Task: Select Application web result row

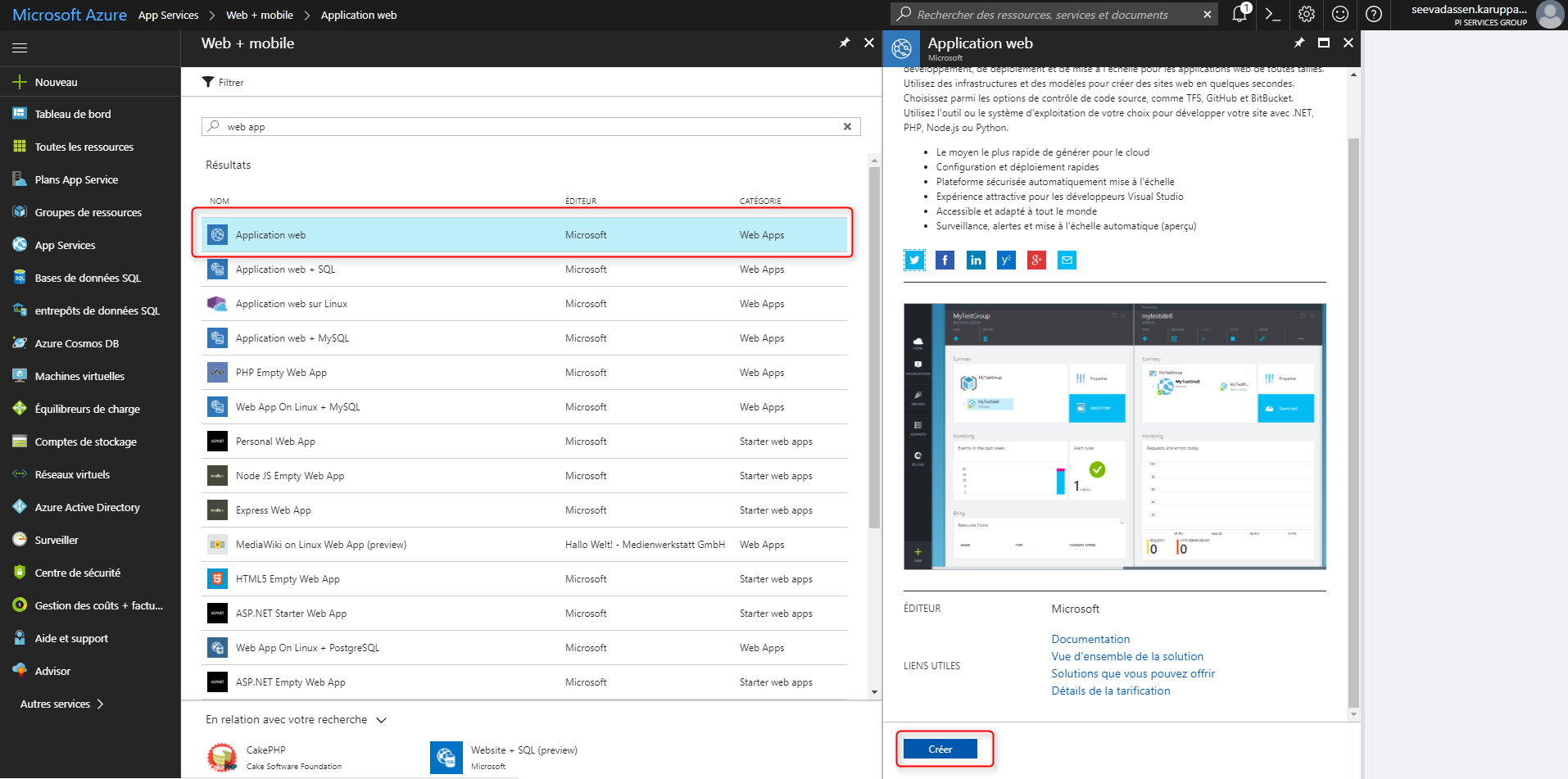Action: [524, 235]
